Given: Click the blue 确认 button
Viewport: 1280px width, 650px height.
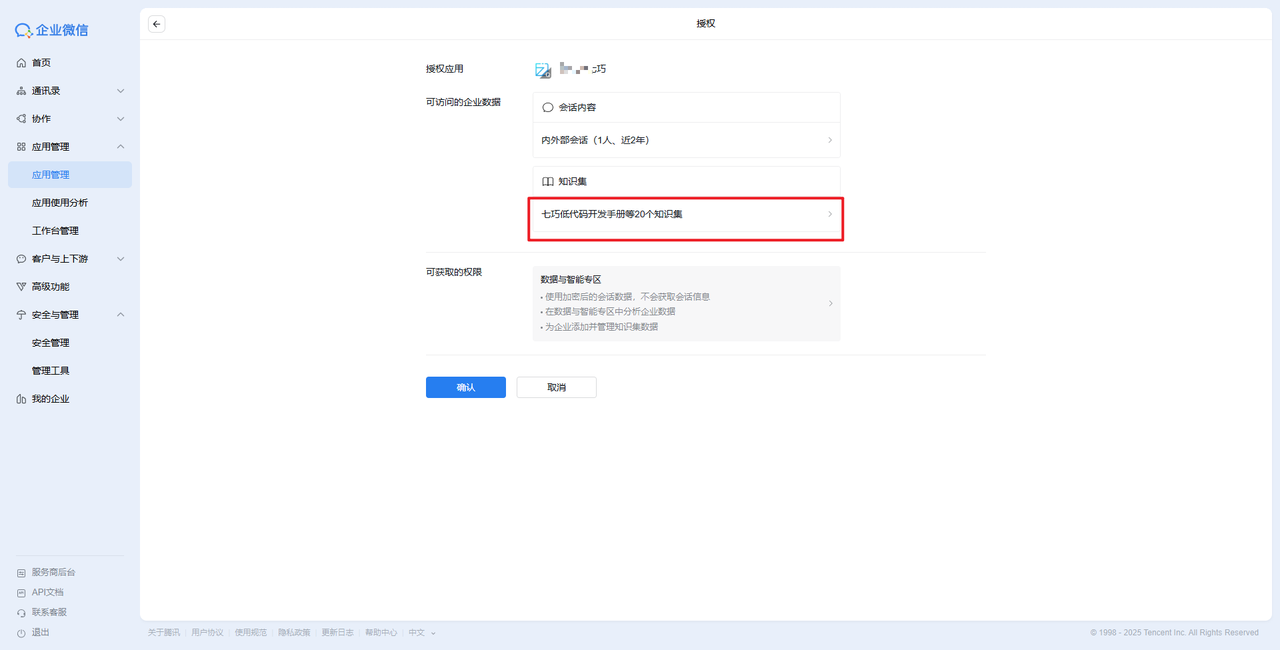Looking at the screenshot, I should (x=465, y=387).
